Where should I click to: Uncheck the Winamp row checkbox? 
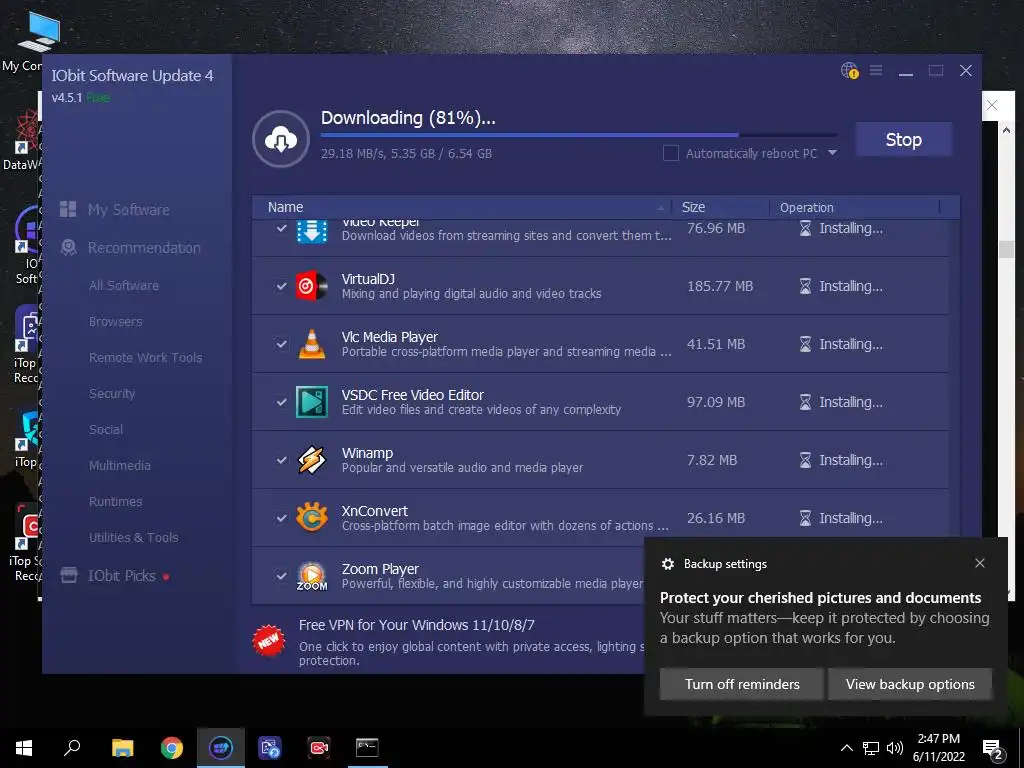click(x=281, y=460)
